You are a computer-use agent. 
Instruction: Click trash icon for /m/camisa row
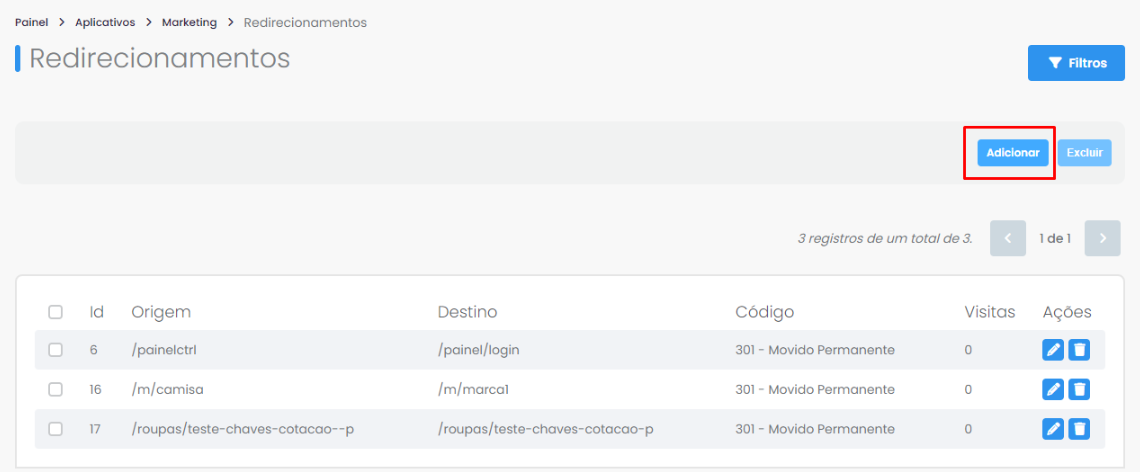click(x=1080, y=389)
